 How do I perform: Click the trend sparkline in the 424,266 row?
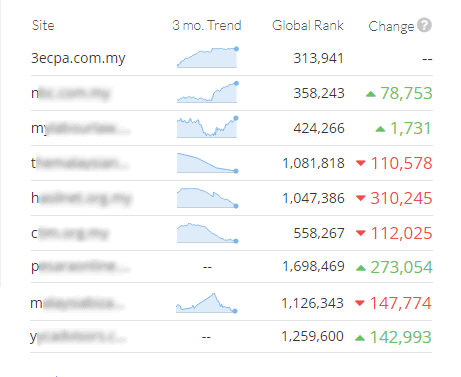coord(207,127)
